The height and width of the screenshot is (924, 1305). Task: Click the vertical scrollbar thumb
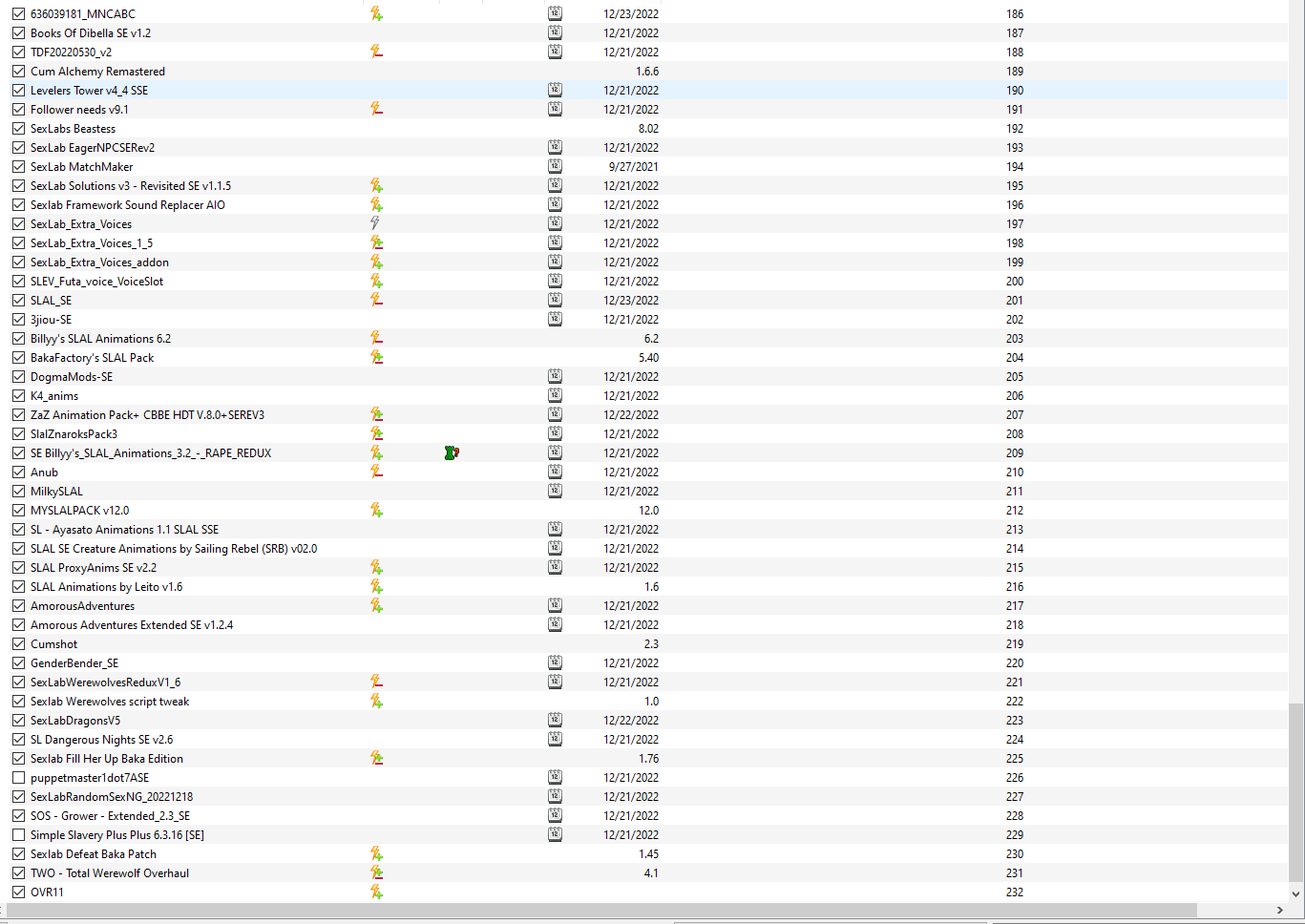[1295, 792]
